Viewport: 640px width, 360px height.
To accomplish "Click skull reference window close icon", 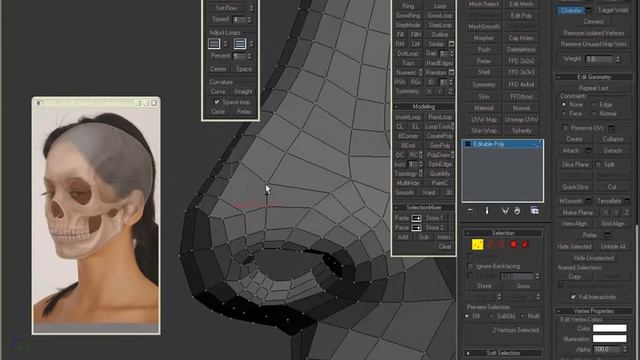I will 154,103.
